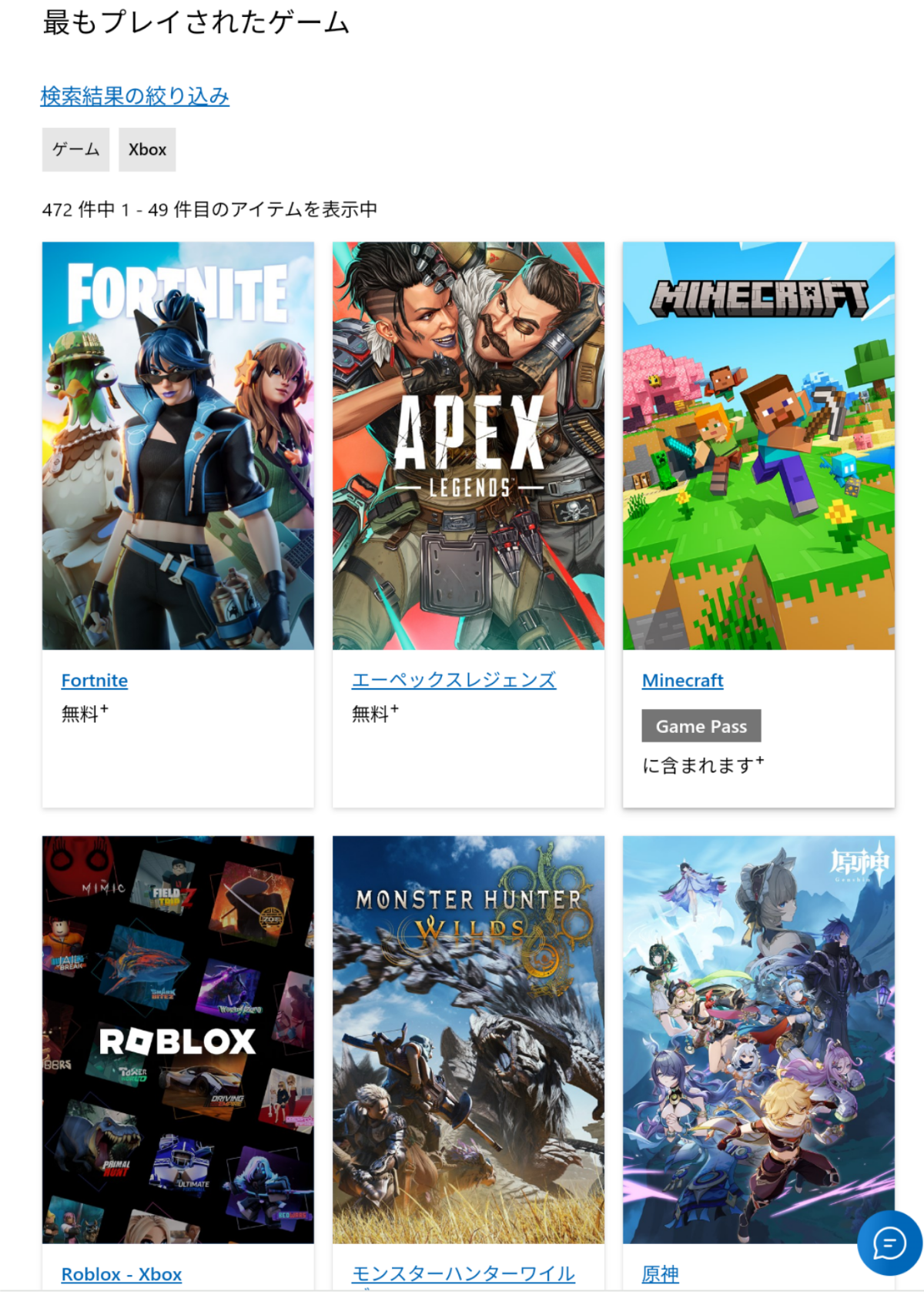Image resolution: width=924 pixels, height=1298 pixels.
Task: Open the 原神 title link
Action: pos(661,1274)
